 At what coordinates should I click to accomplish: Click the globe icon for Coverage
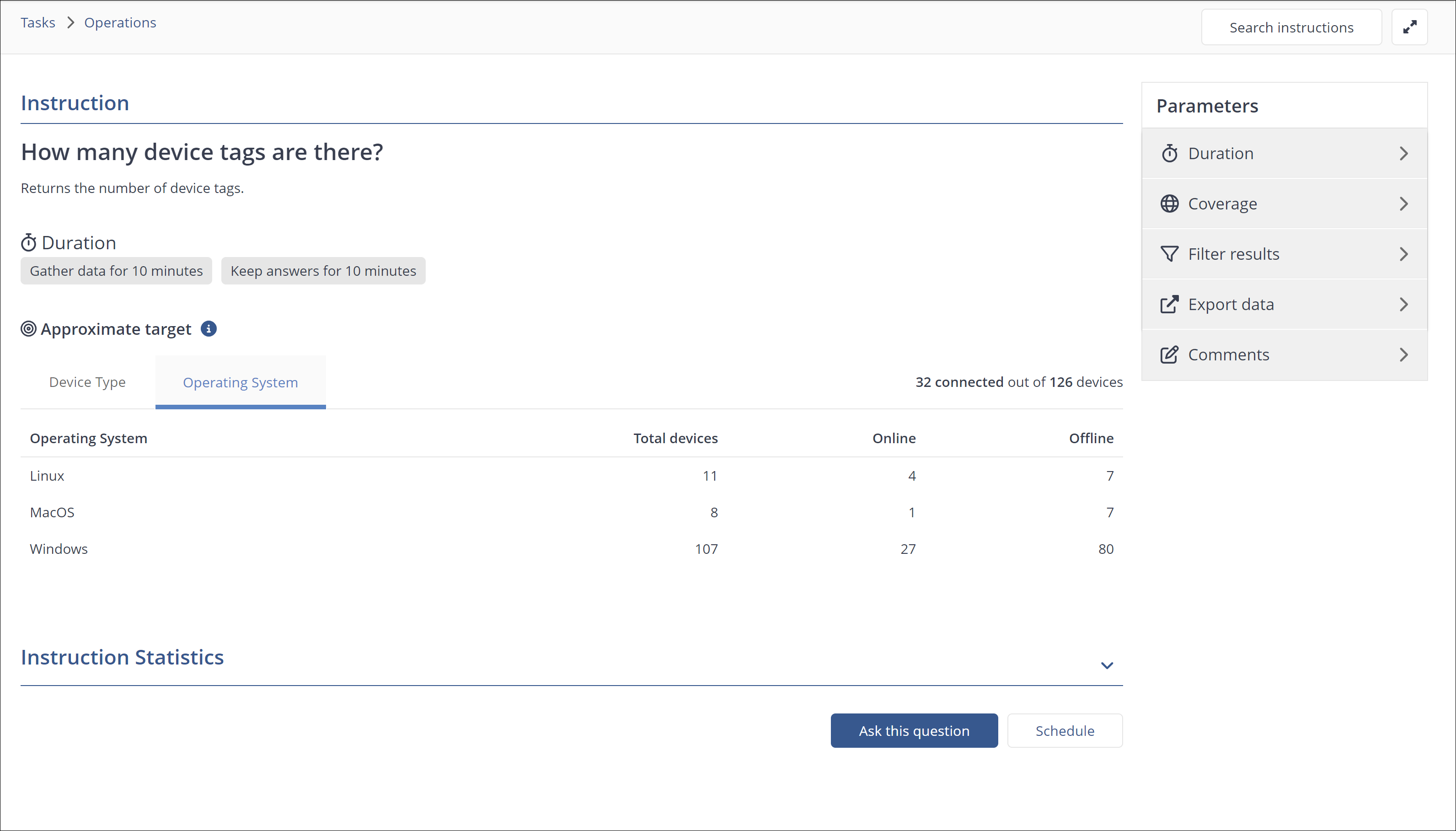(x=1169, y=204)
